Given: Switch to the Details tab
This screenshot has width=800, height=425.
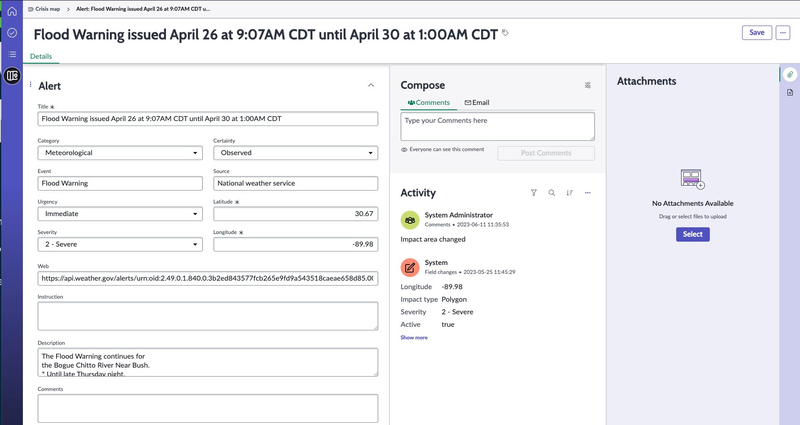Looking at the screenshot, I should tap(41, 56).
